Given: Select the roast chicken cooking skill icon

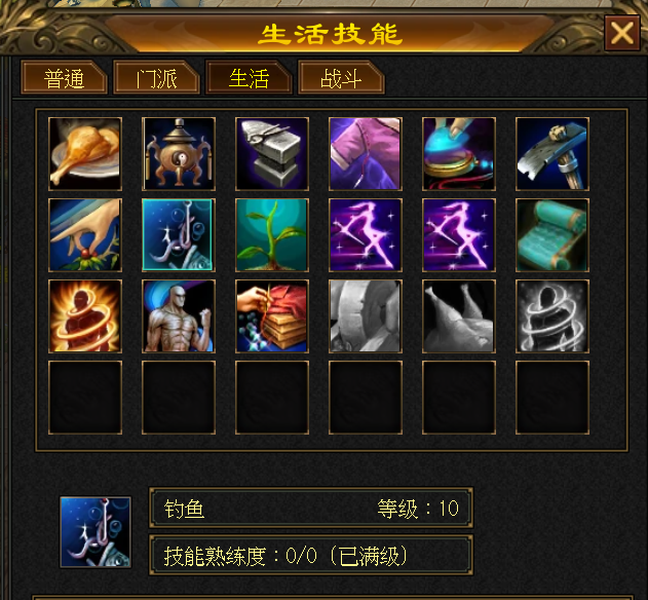Looking at the screenshot, I should click(x=85, y=154).
